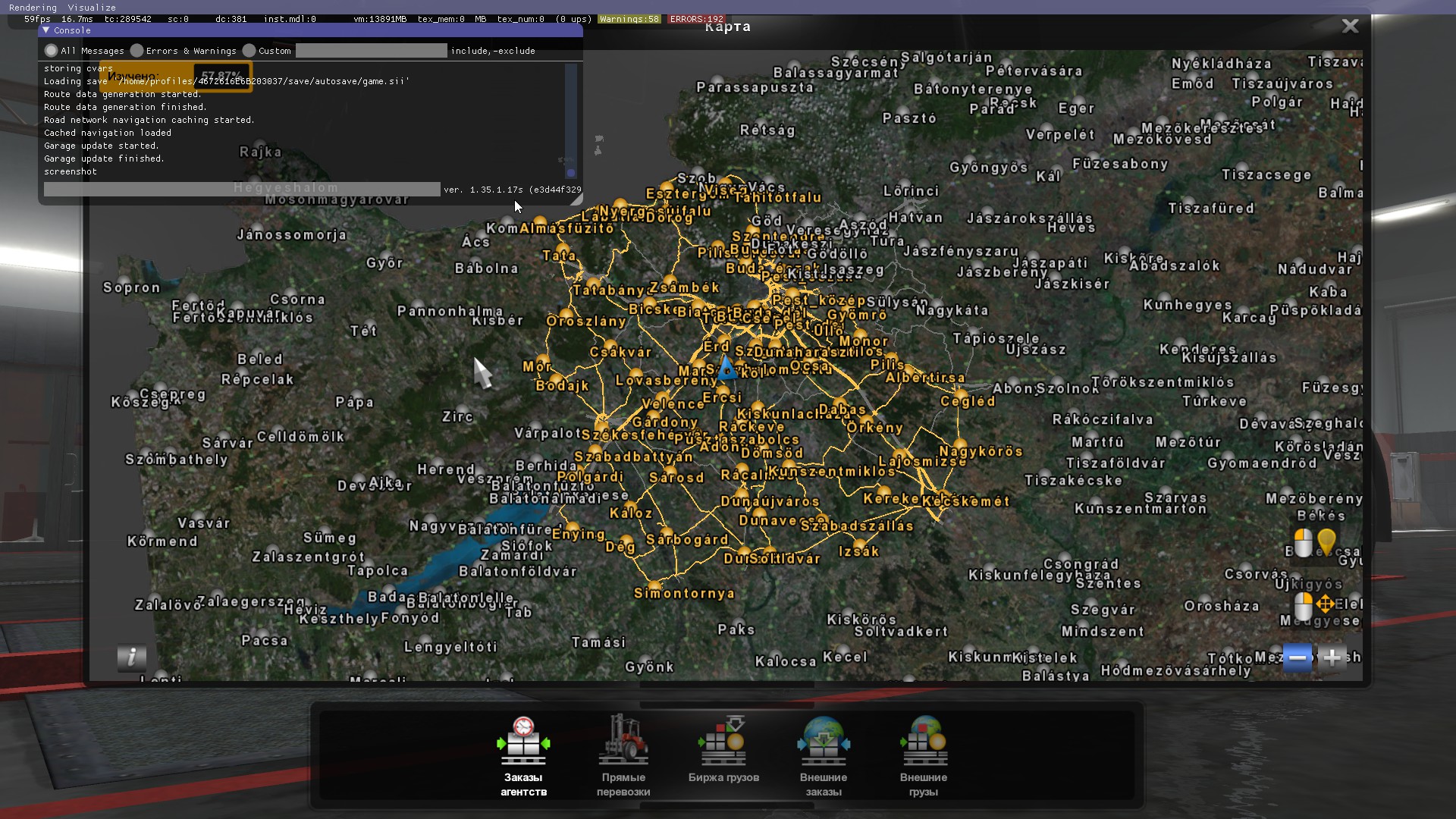
Task: Click the 'screenshot' console line
Action: [x=71, y=171]
